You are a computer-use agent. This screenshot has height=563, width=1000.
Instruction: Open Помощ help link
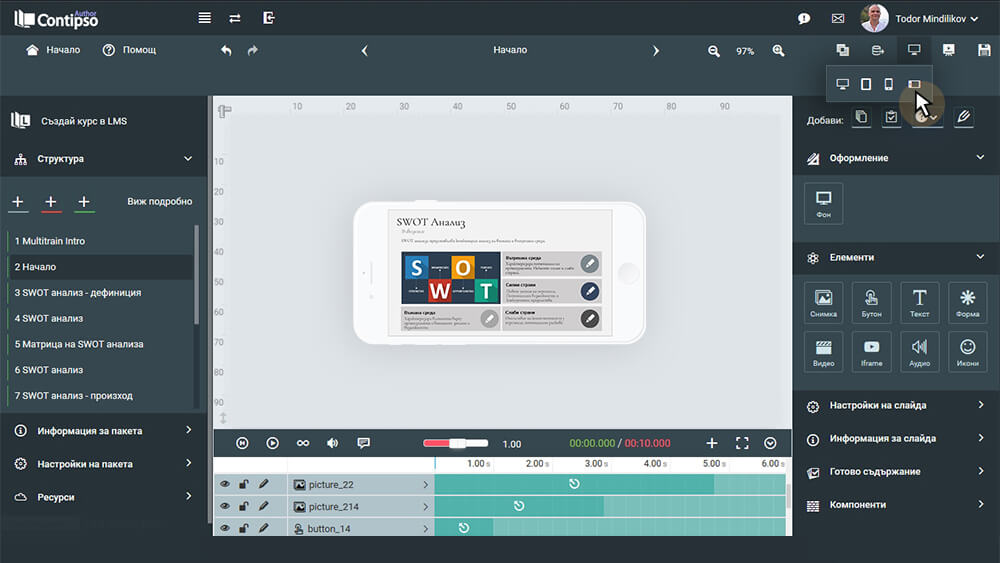click(129, 50)
